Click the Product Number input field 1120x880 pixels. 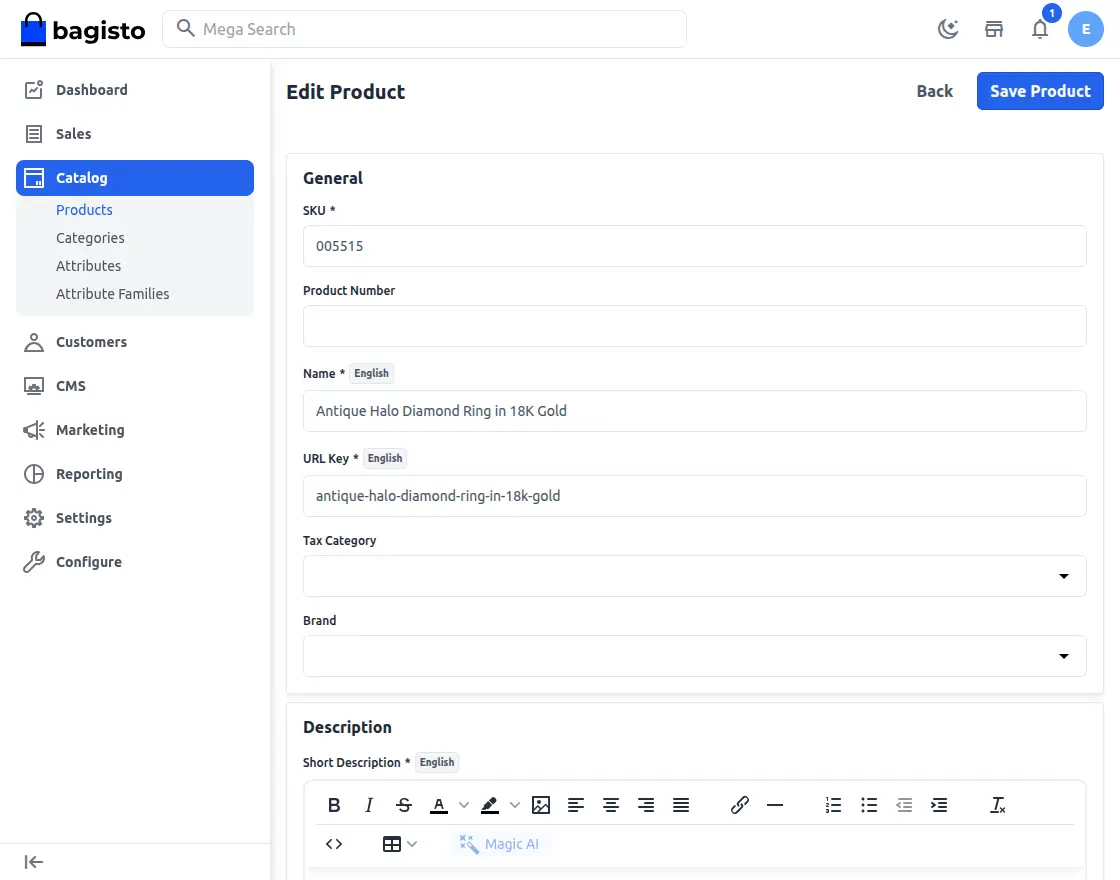[x=694, y=326]
